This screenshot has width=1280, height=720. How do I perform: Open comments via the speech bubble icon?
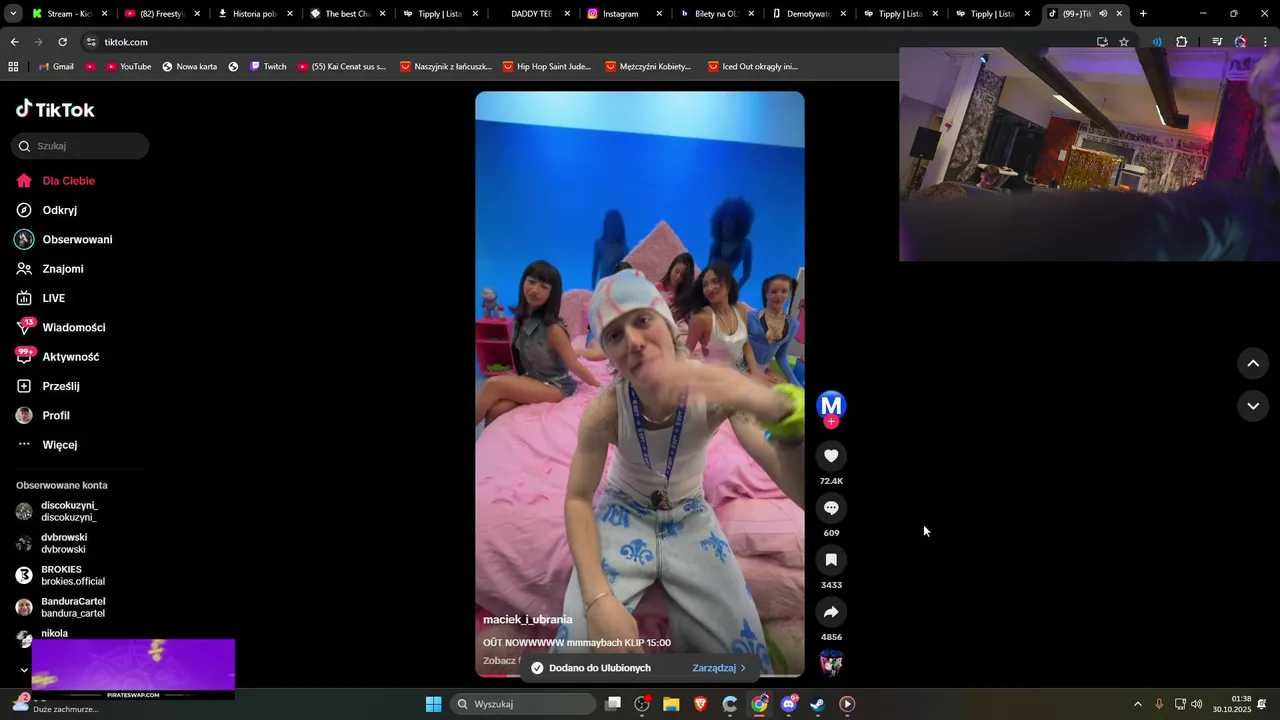[x=831, y=508]
